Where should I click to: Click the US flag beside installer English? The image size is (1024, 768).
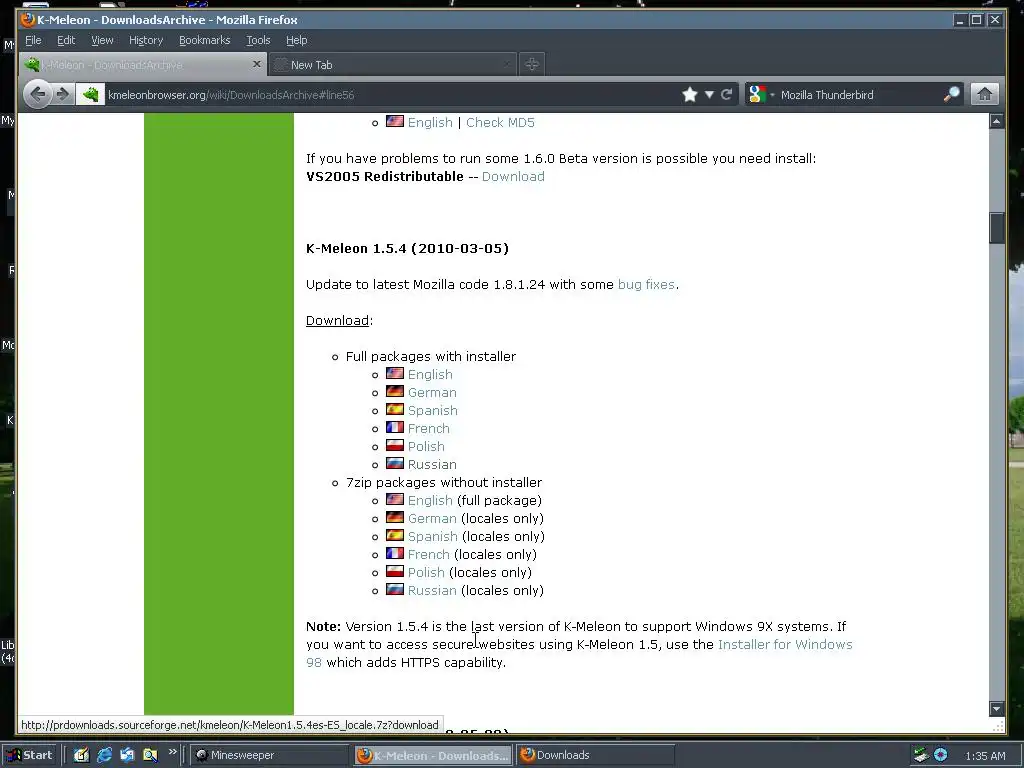[395, 373]
